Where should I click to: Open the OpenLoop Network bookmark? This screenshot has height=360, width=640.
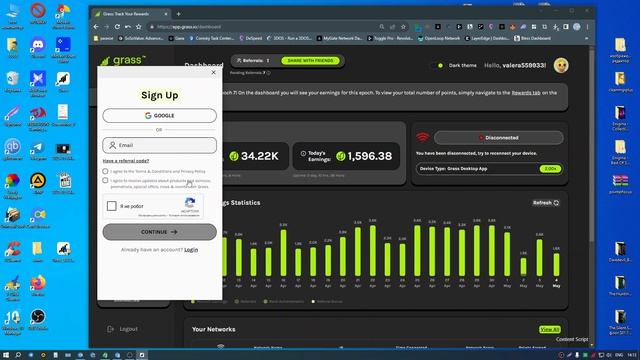pyautogui.click(x=439, y=38)
